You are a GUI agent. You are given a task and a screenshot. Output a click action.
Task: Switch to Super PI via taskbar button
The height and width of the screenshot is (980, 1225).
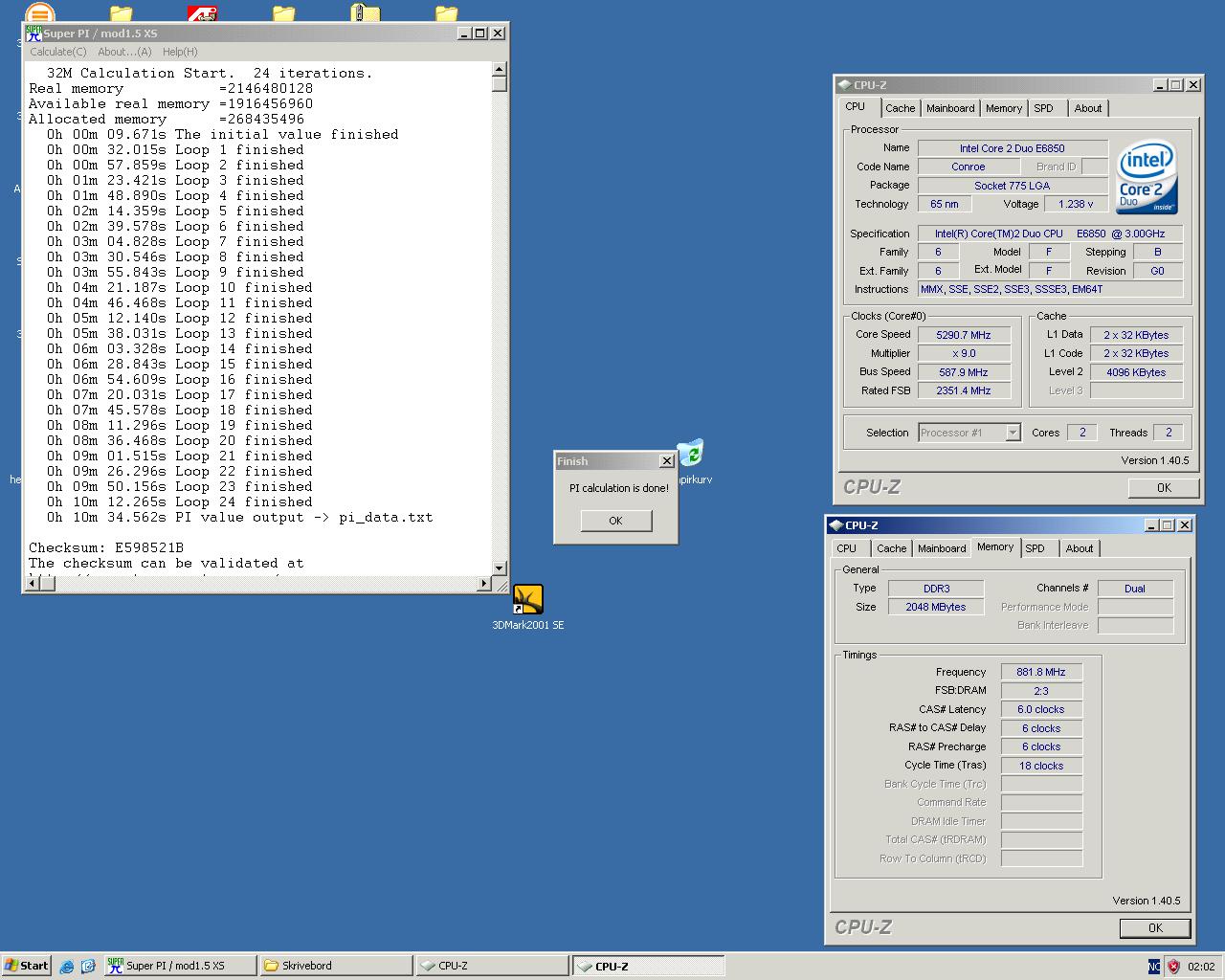179,966
